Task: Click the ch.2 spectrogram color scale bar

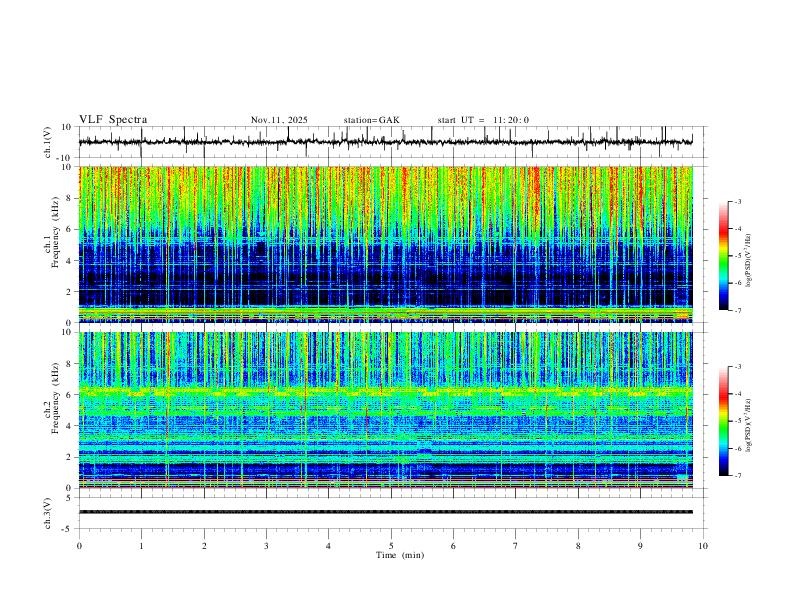Action: click(724, 421)
